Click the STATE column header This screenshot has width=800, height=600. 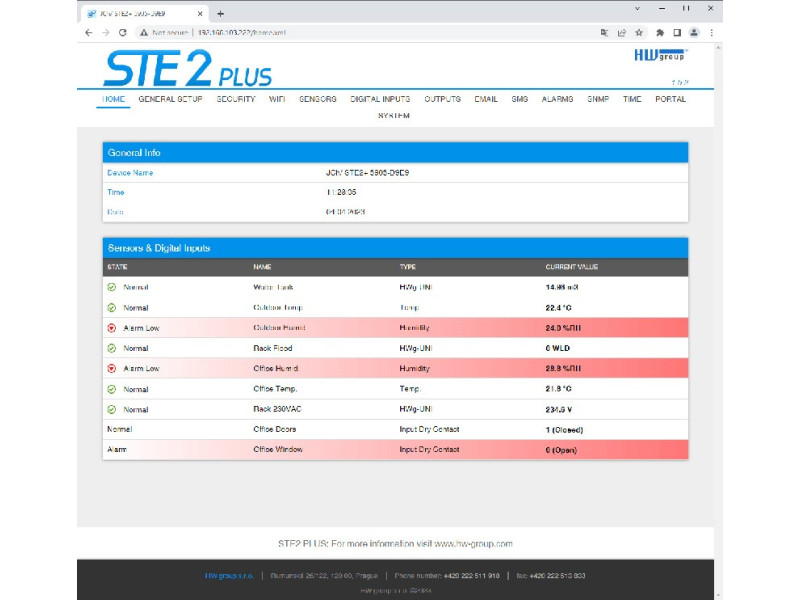click(117, 267)
